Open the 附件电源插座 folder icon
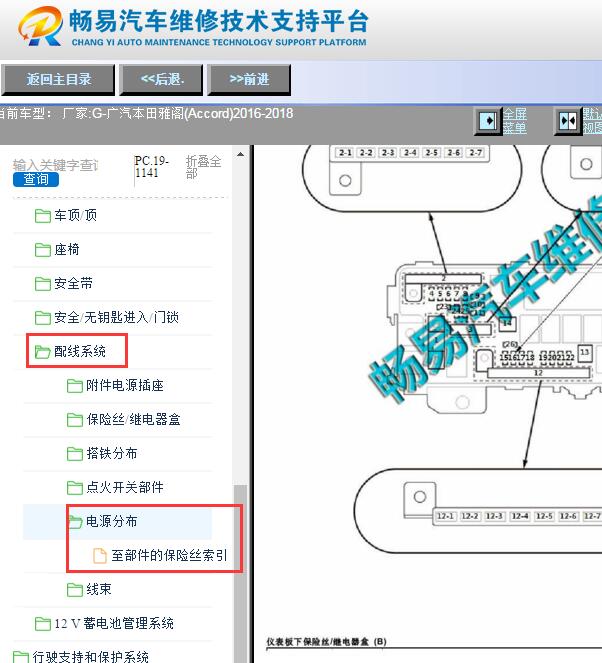This screenshot has height=663, width=602. pos(75,385)
